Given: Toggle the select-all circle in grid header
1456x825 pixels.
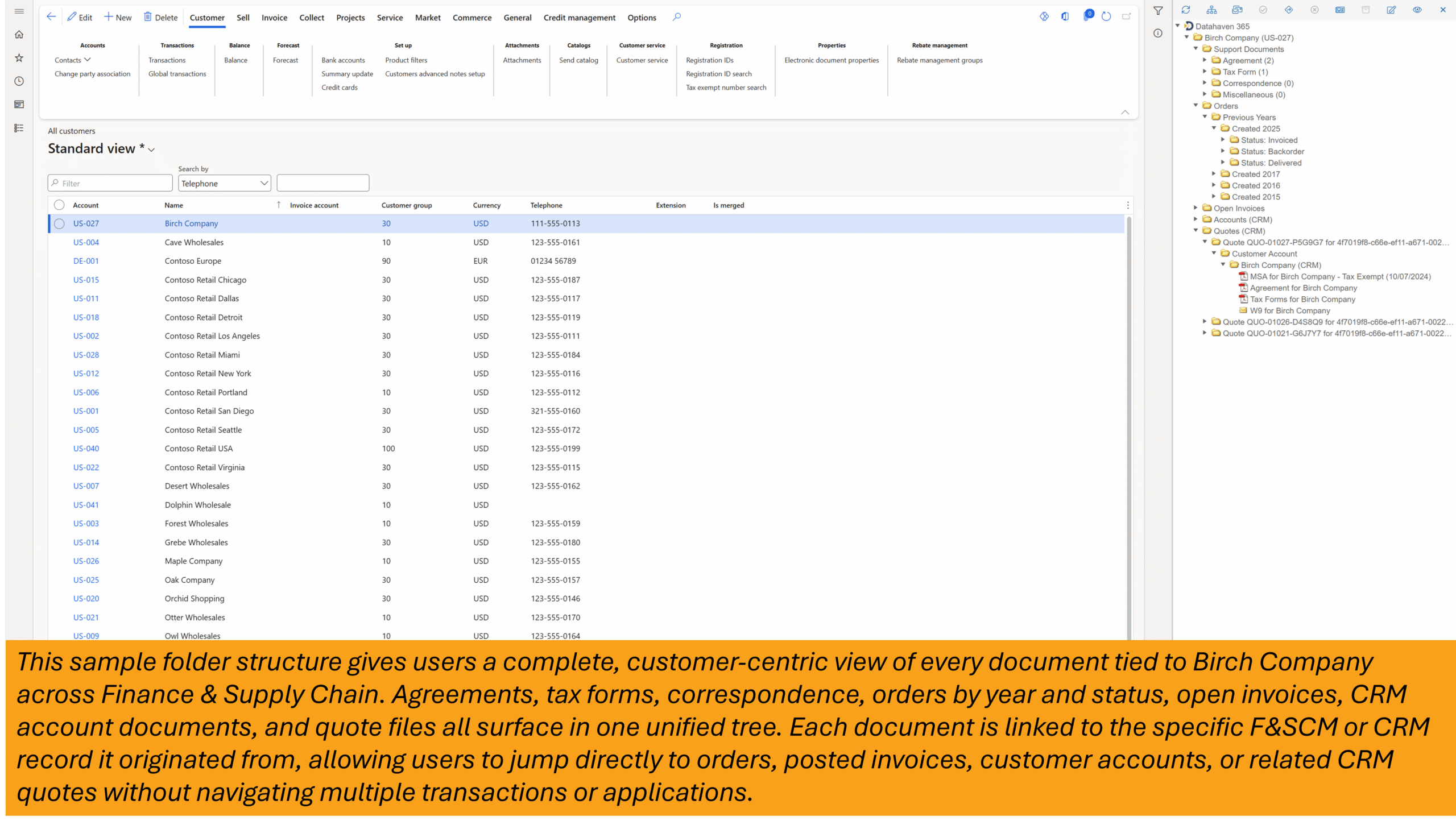Looking at the screenshot, I should pyautogui.click(x=59, y=205).
